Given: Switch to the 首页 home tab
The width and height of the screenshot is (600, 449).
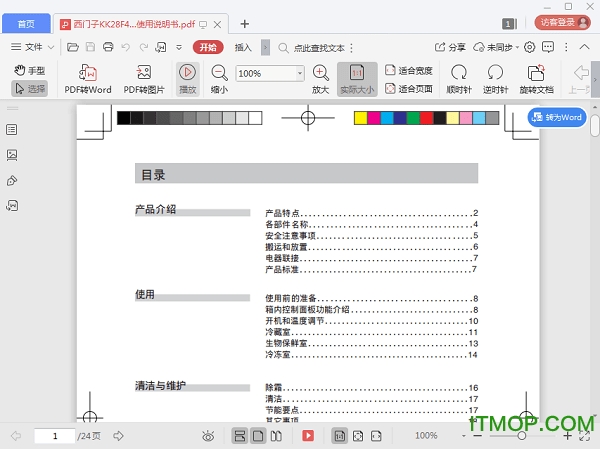Looking at the screenshot, I should [25, 23].
